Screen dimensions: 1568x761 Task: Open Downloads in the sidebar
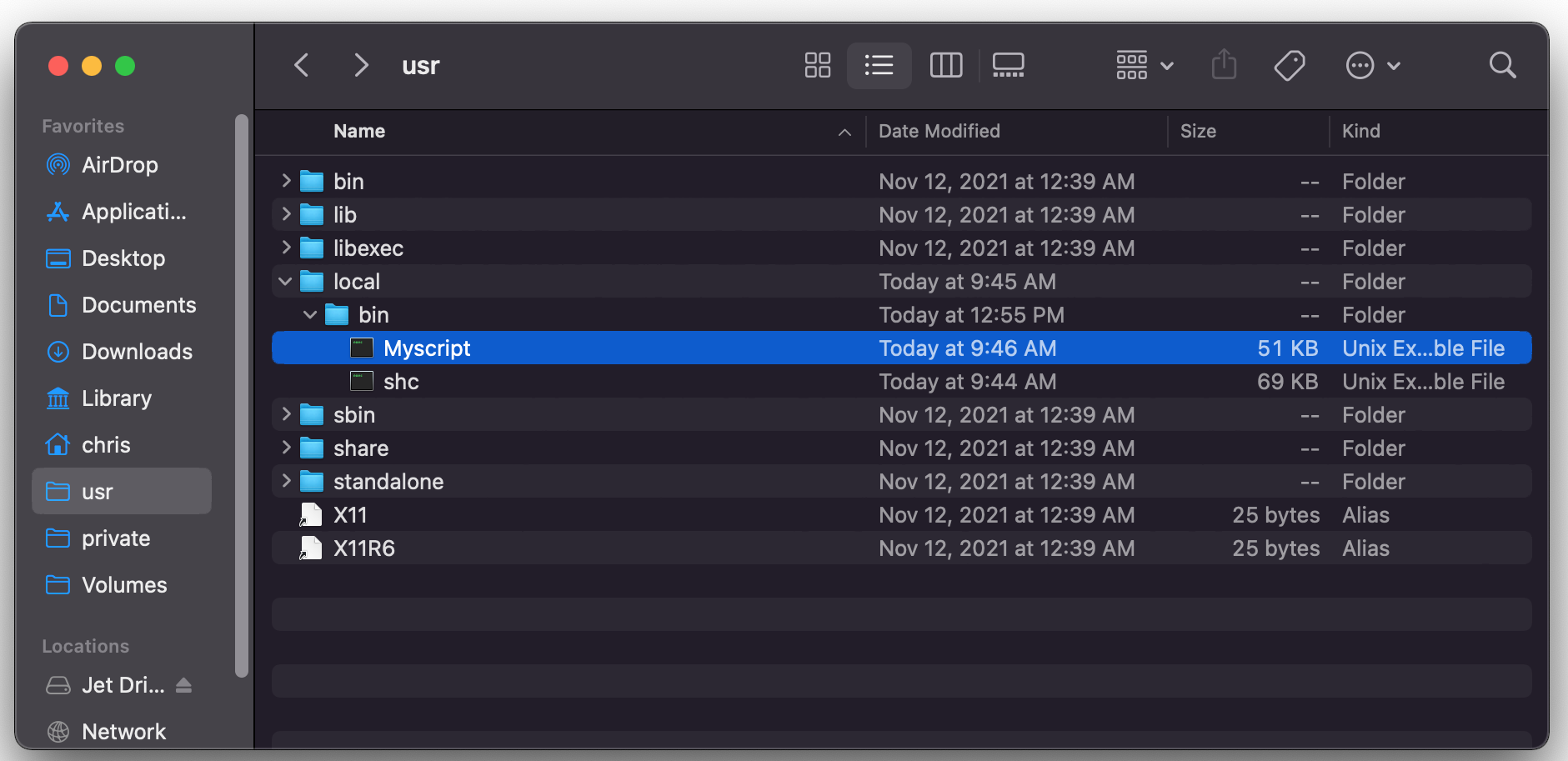coord(122,352)
